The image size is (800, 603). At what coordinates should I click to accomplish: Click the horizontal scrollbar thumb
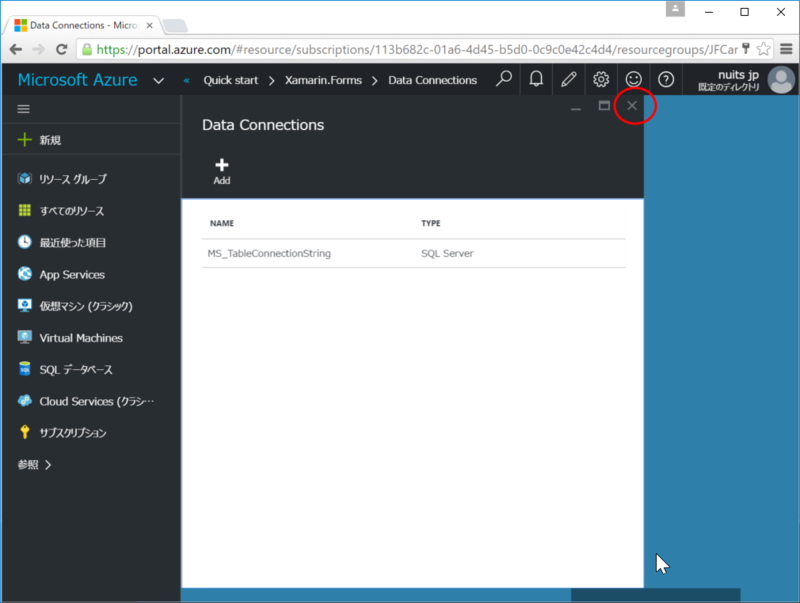[656, 594]
